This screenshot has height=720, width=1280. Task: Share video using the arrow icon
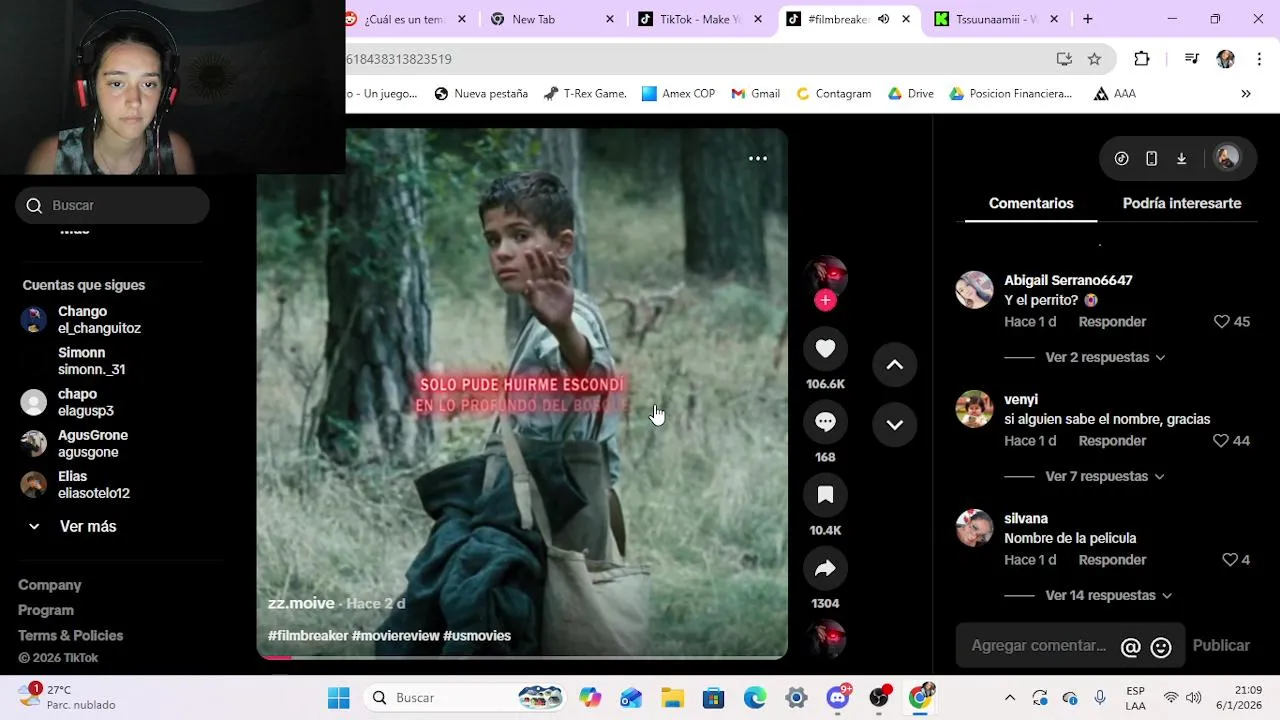[825, 568]
